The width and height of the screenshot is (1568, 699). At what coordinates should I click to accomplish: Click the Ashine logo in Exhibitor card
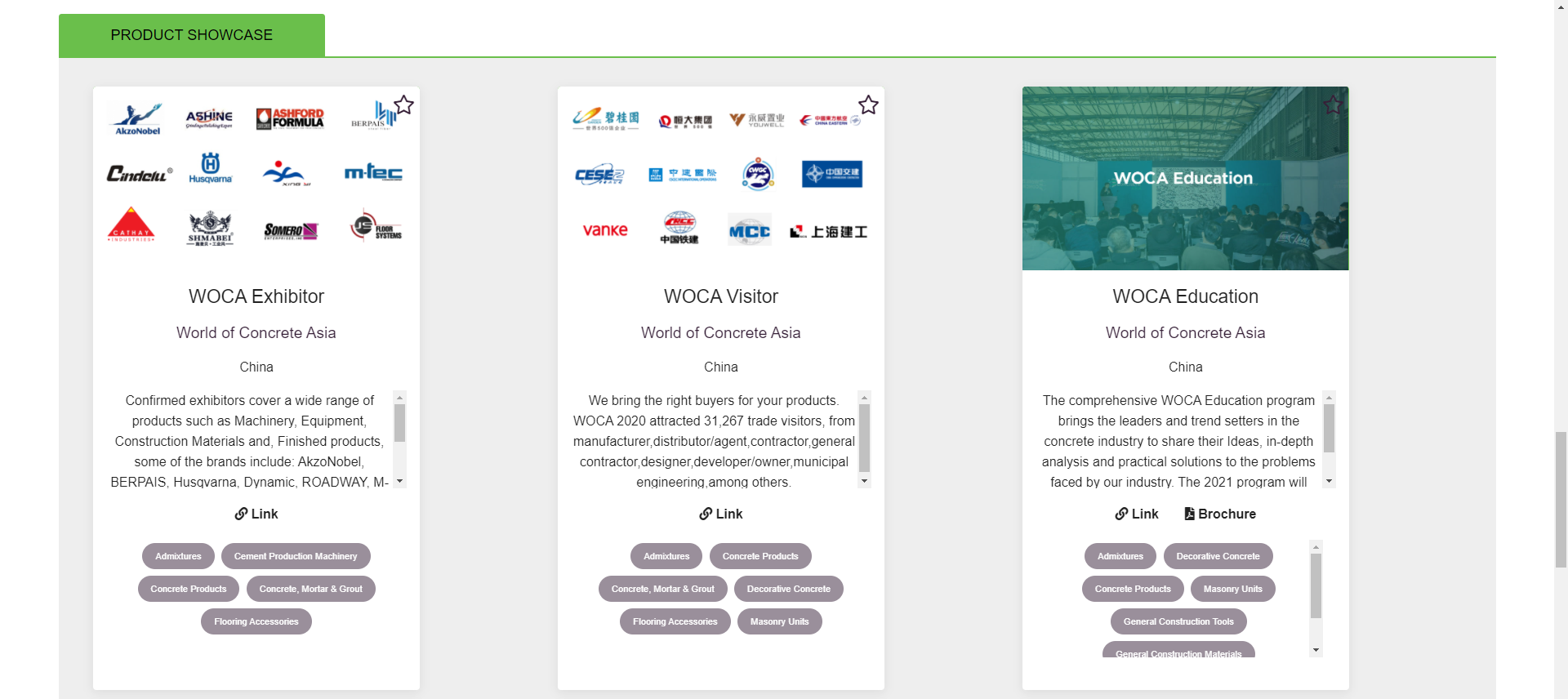click(x=209, y=119)
